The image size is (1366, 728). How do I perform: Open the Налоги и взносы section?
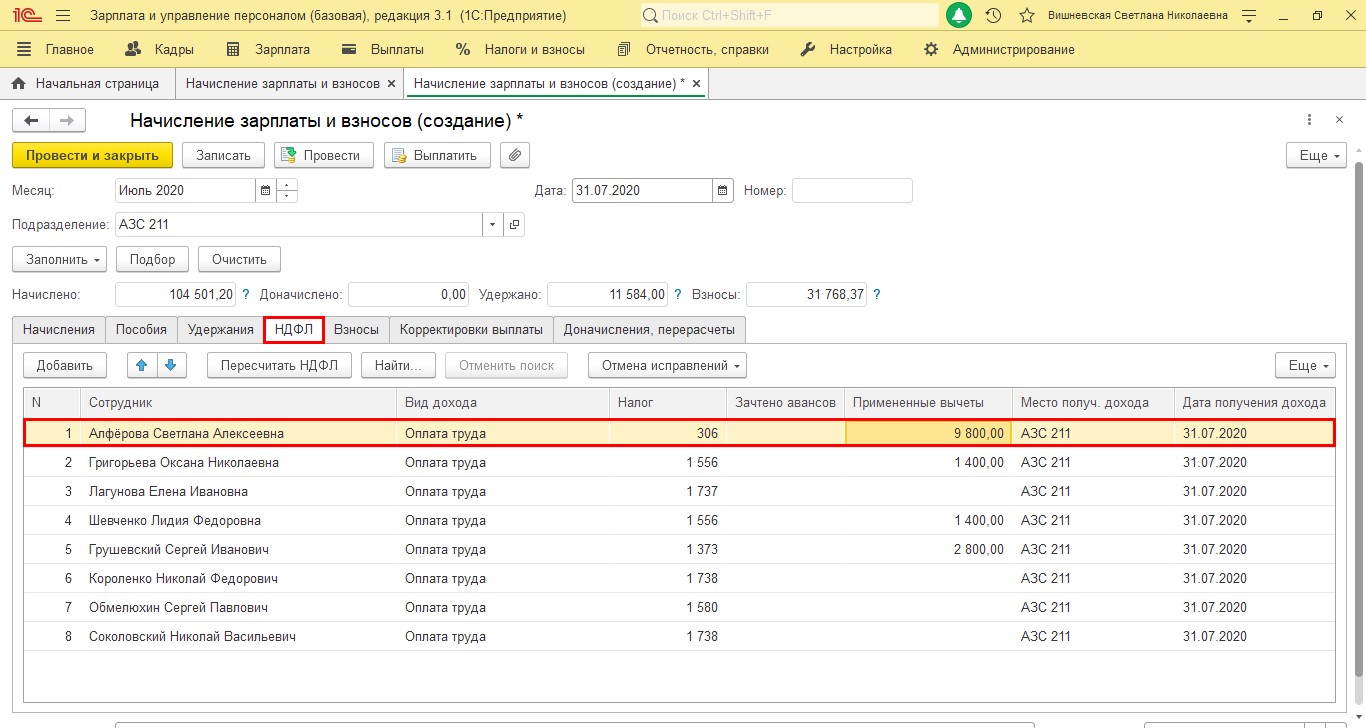520,49
